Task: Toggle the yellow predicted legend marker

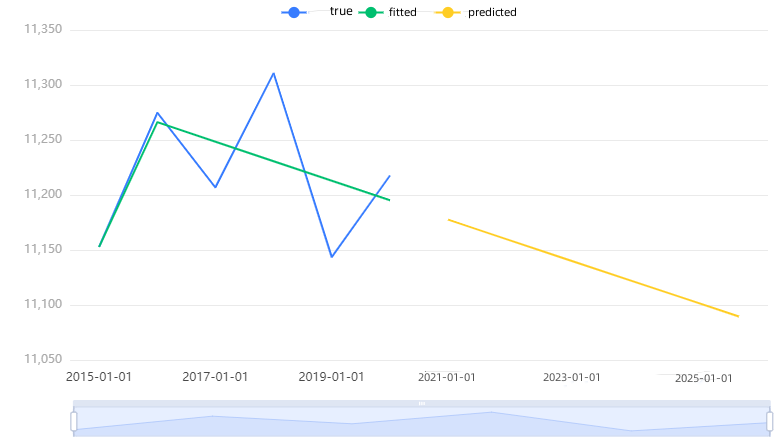Action: (x=447, y=12)
